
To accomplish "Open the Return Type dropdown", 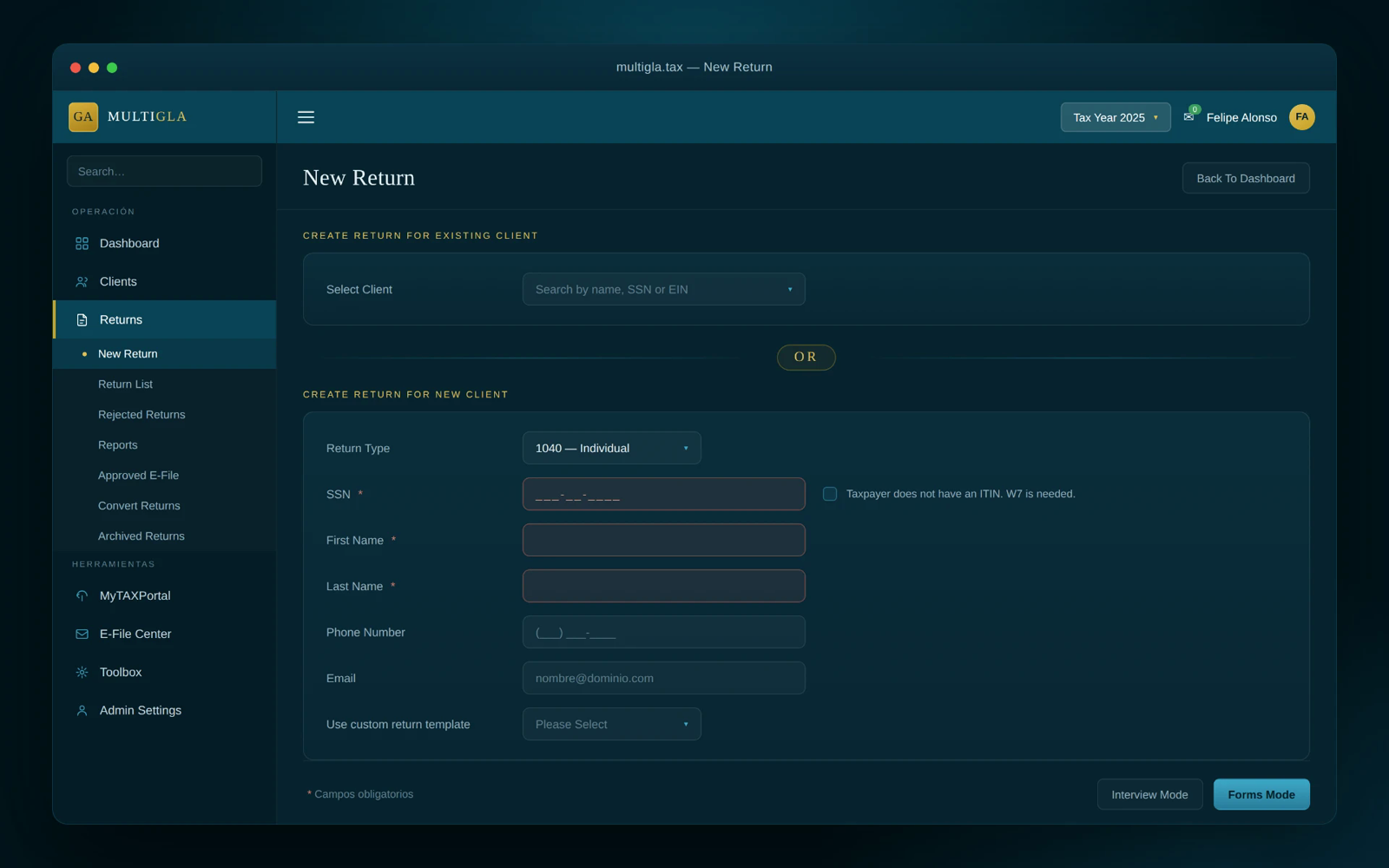I will click(612, 448).
